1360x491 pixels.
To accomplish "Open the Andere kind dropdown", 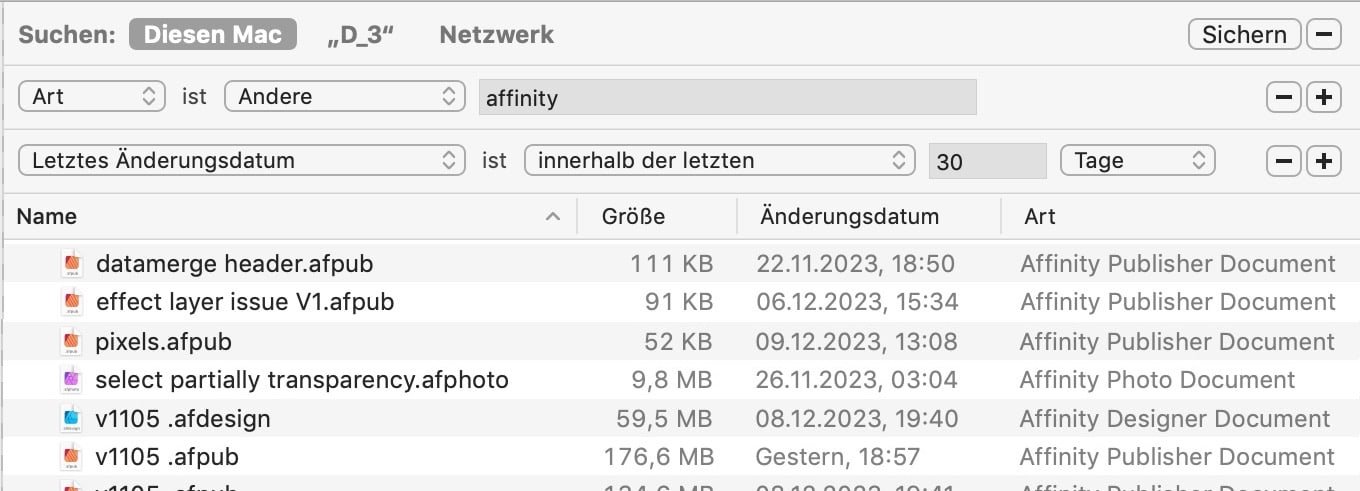I will point(345,97).
